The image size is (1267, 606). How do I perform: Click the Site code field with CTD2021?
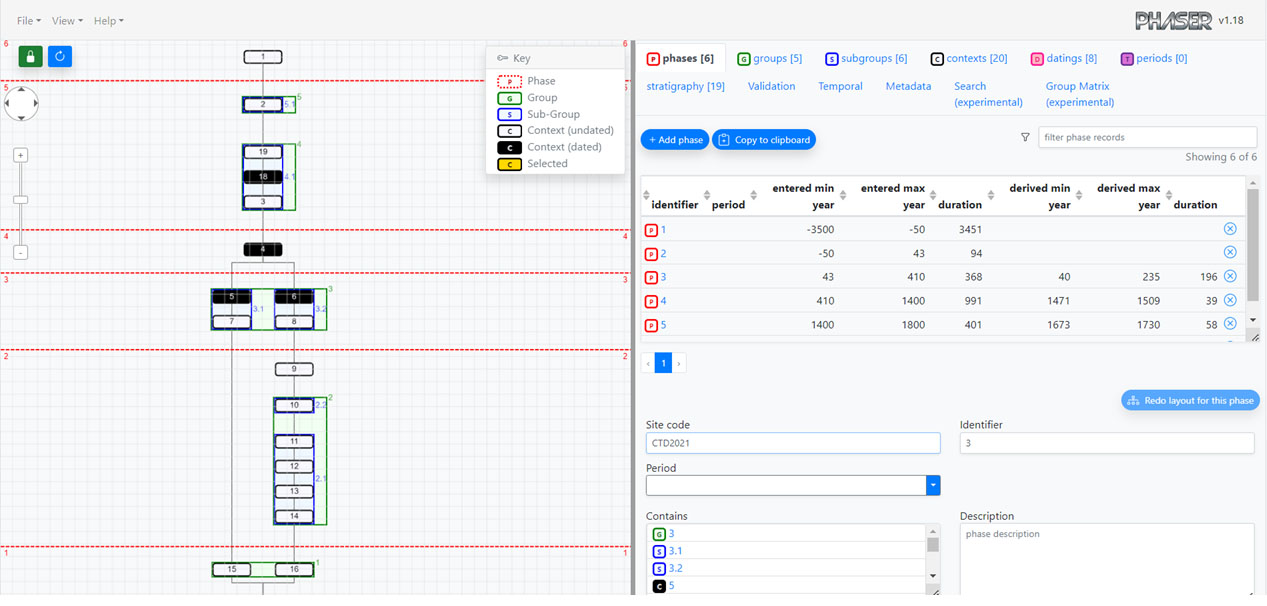[x=793, y=443]
